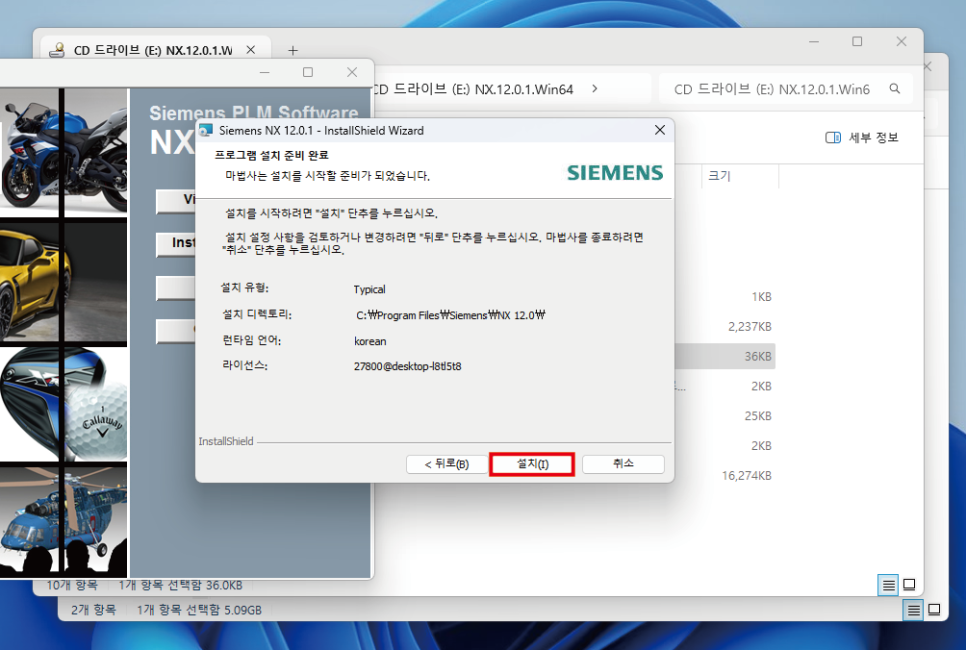Maximize the front Explorer window
The image size is (966, 650).
pos(857,42)
